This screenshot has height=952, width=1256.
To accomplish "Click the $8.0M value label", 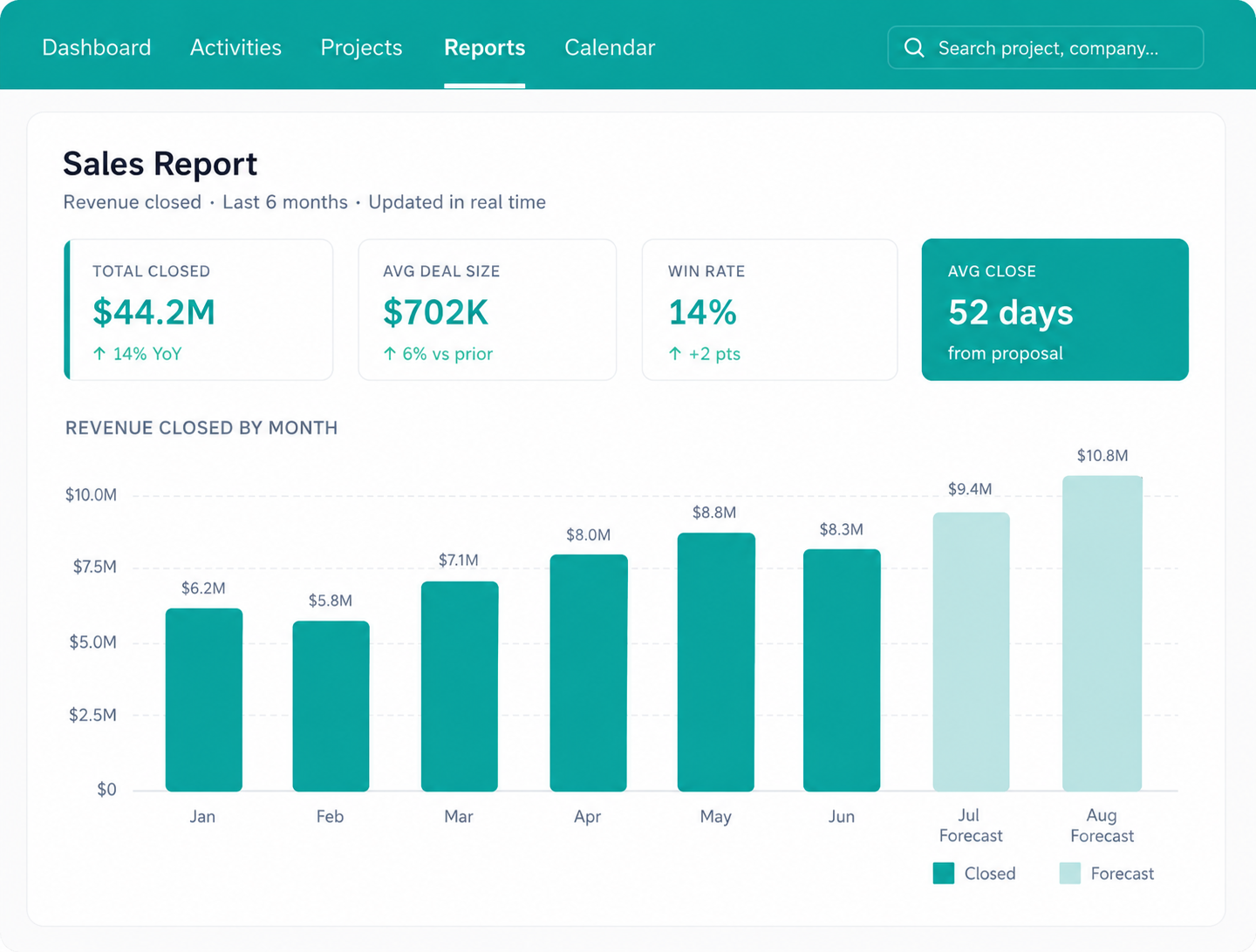I will click(x=589, y=534).
